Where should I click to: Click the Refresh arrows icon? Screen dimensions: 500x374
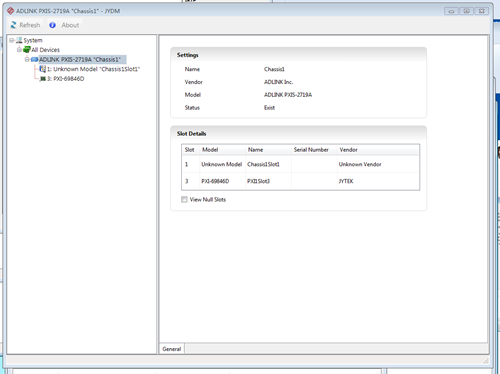pyautogui.click(x=14, y=25)
